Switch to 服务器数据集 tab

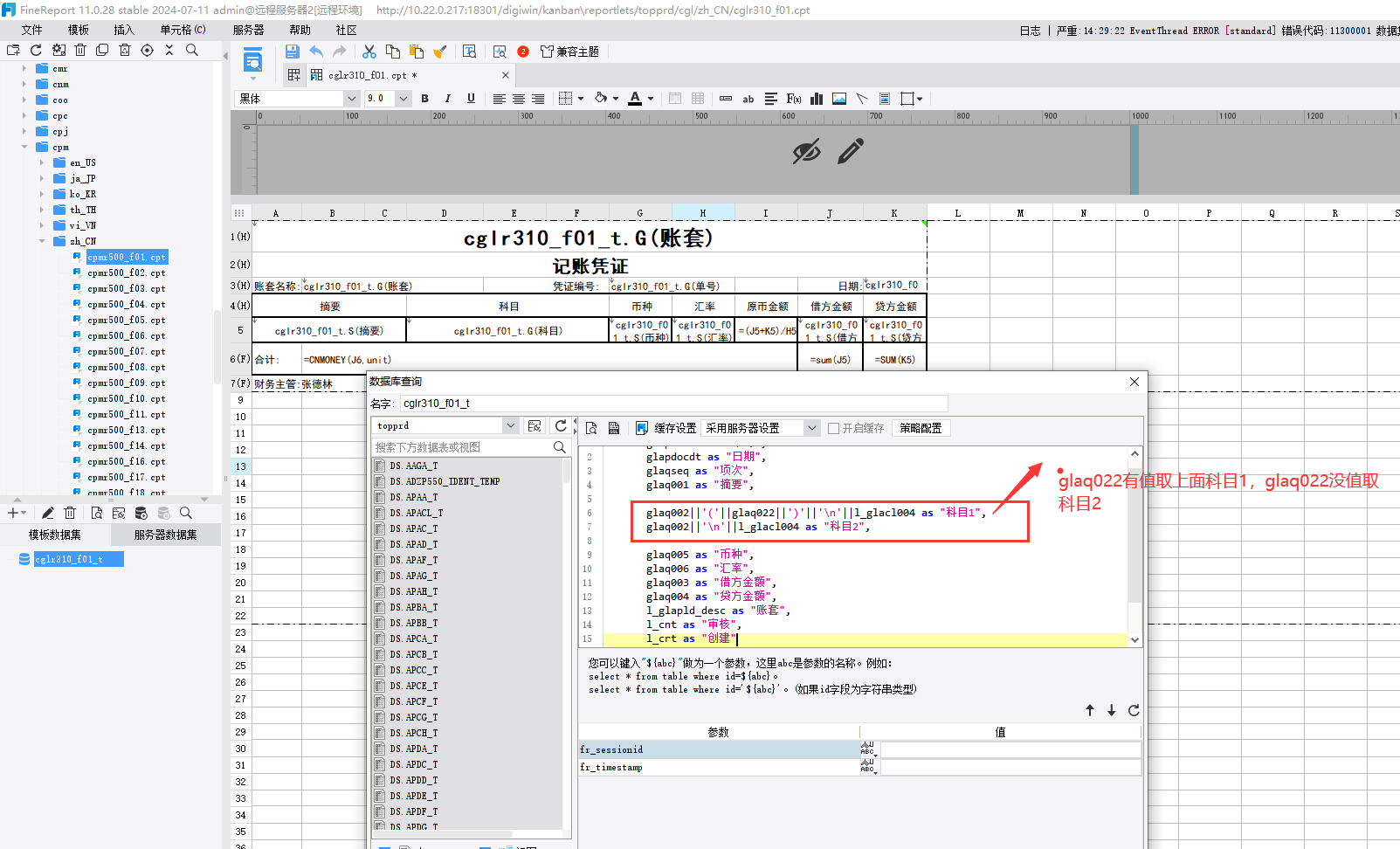[x=165, y=535]
